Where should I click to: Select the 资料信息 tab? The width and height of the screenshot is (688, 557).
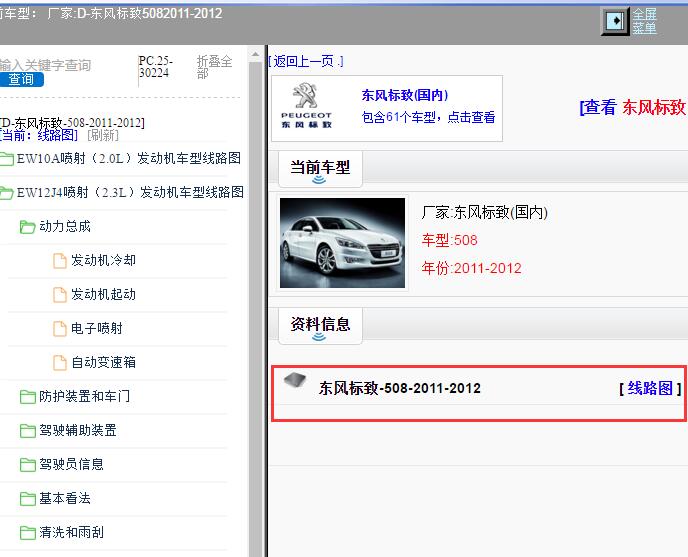pos(320,326)
